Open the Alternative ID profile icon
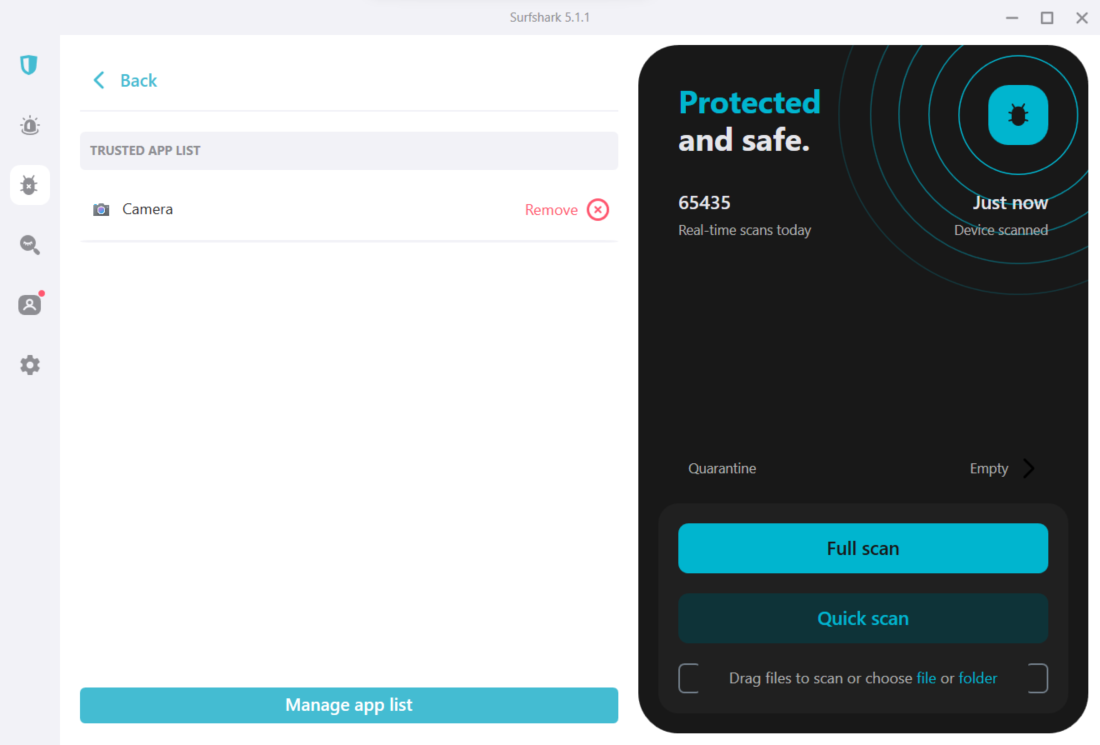The height and width of the screenshot is (745, 1100). [x=30, y=305]
